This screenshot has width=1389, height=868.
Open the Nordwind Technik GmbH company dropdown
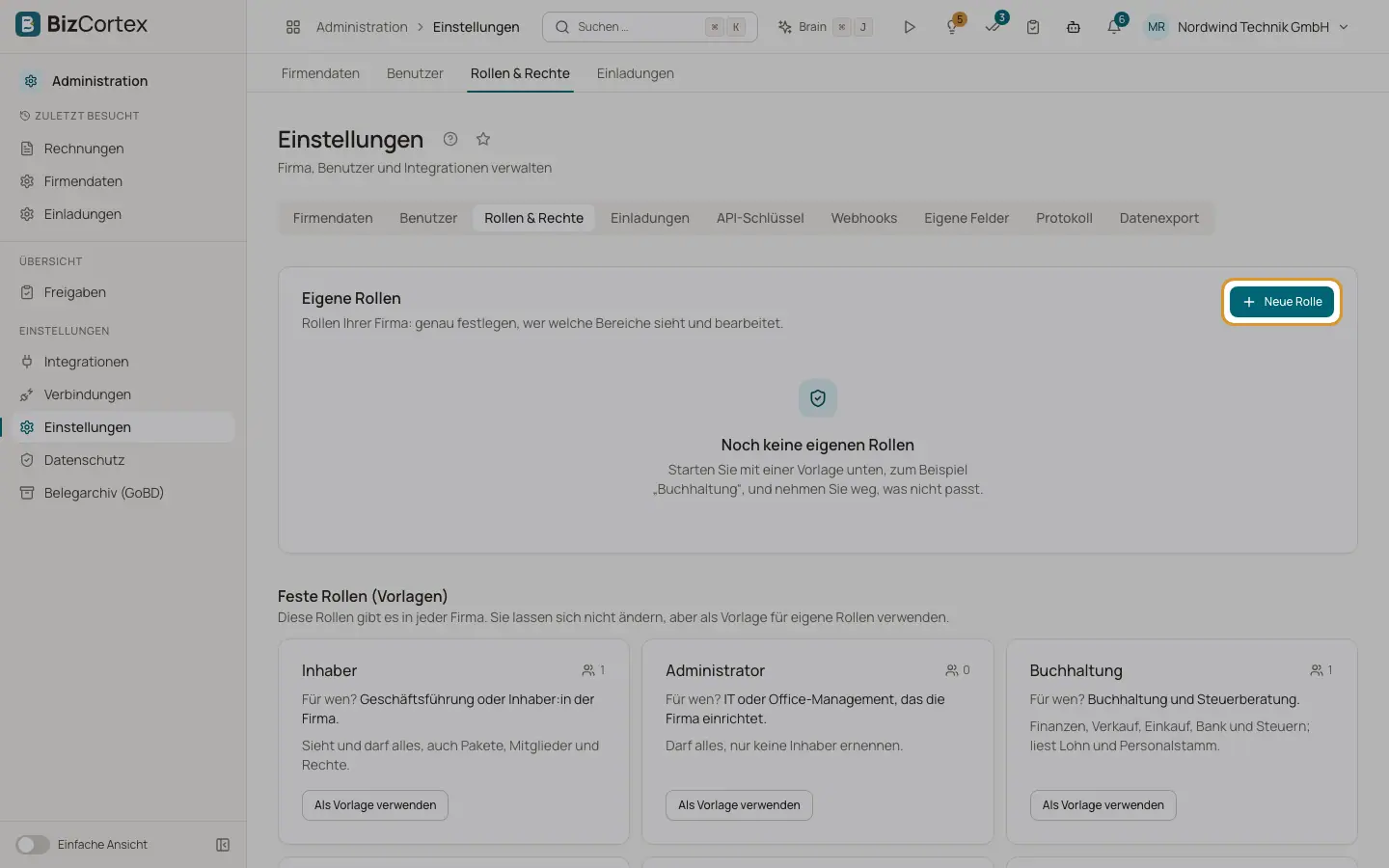coord(1264,27)
